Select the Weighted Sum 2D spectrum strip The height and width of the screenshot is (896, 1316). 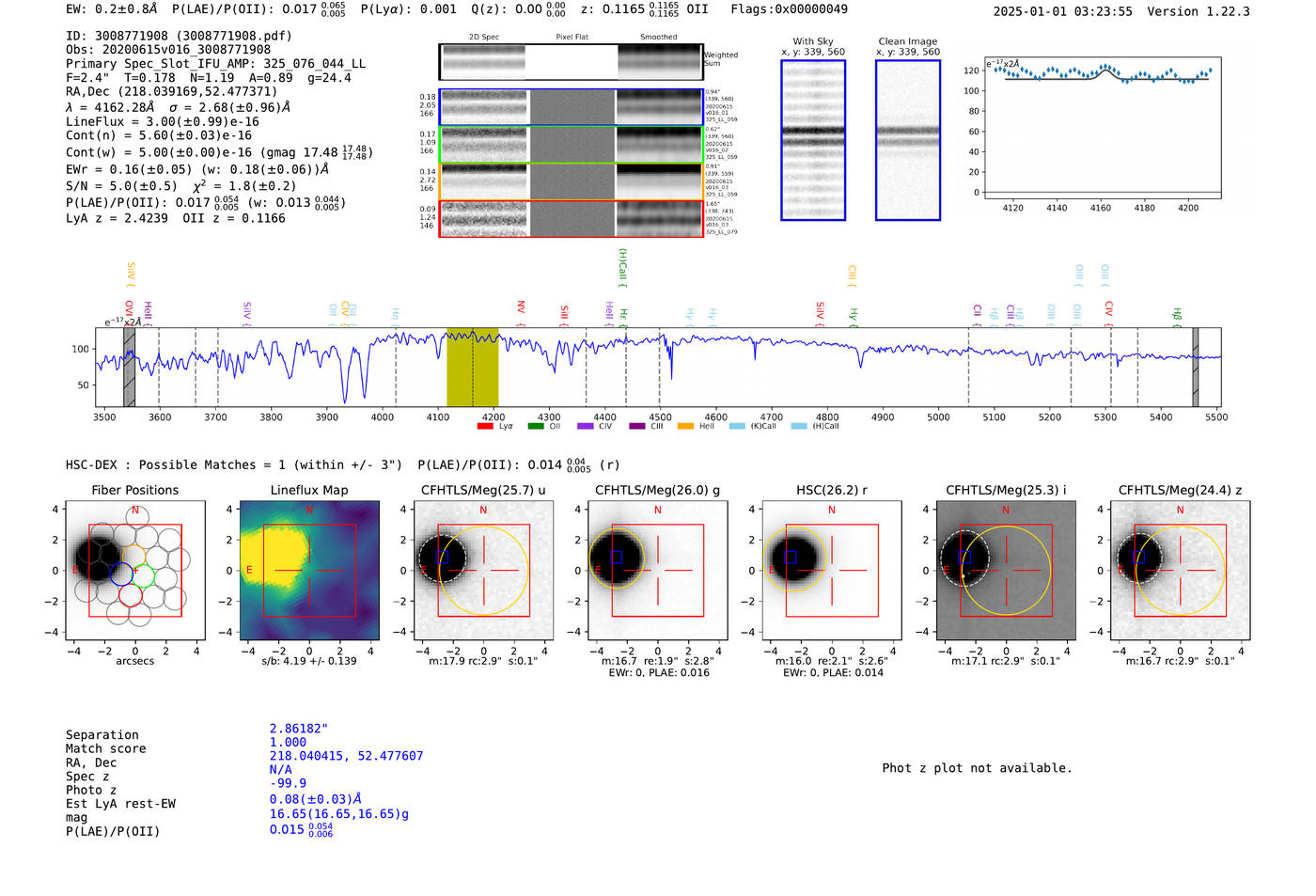571,62
